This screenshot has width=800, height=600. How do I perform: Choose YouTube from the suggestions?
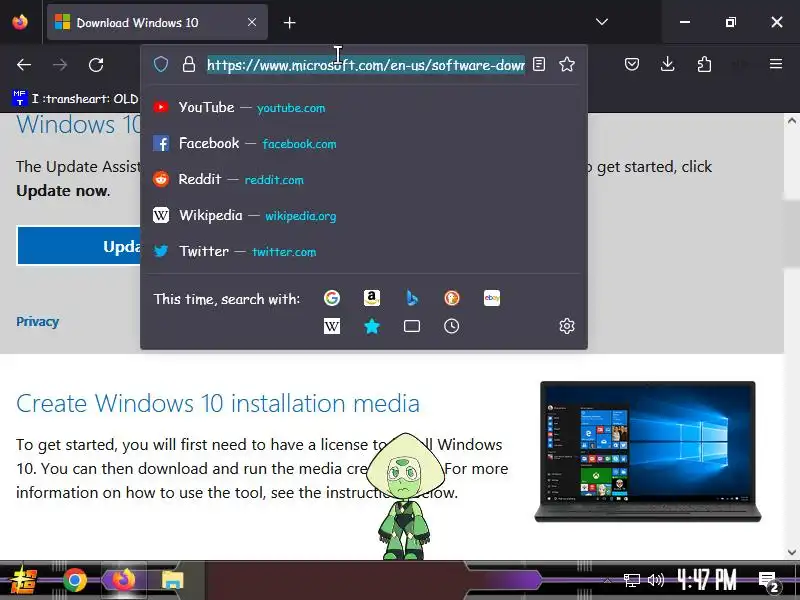click(364, 108)
